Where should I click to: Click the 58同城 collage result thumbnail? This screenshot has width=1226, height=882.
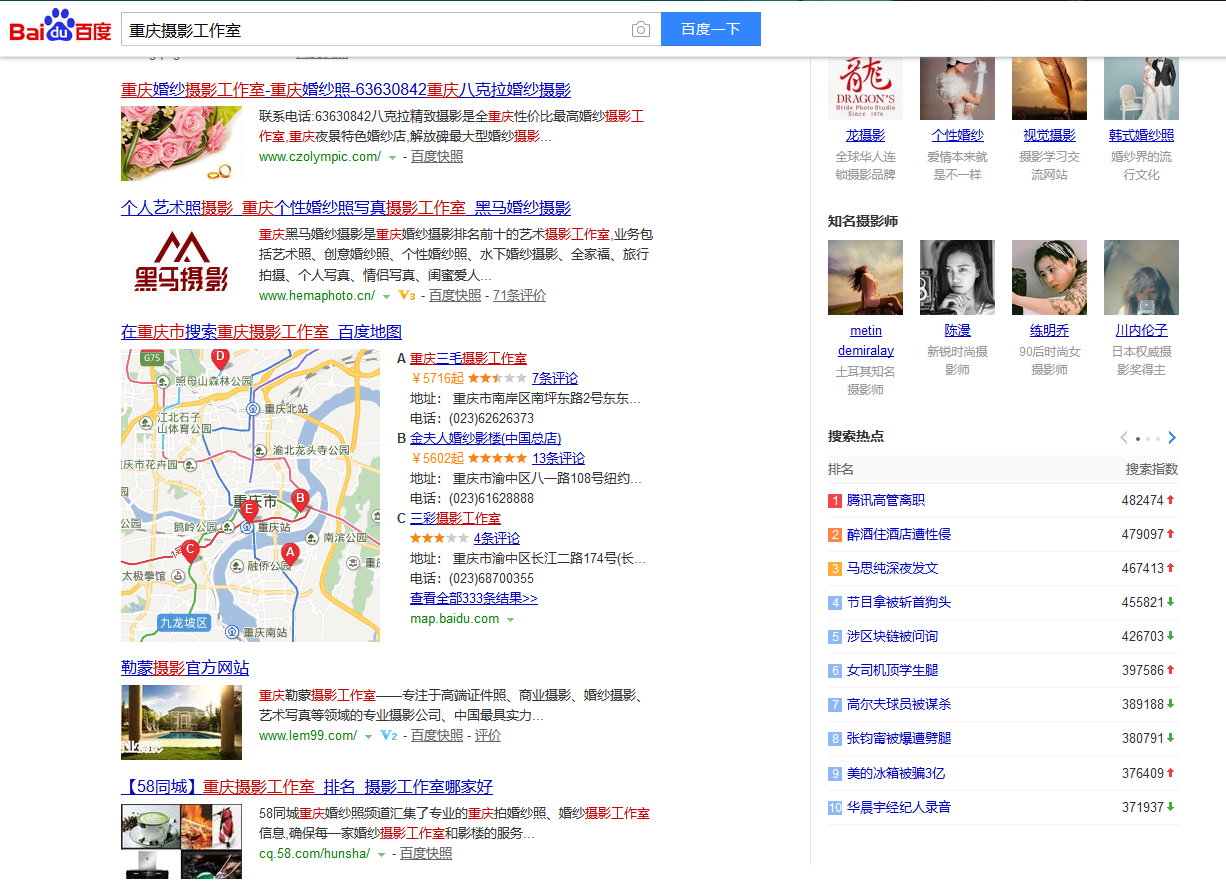click(181, 841)
